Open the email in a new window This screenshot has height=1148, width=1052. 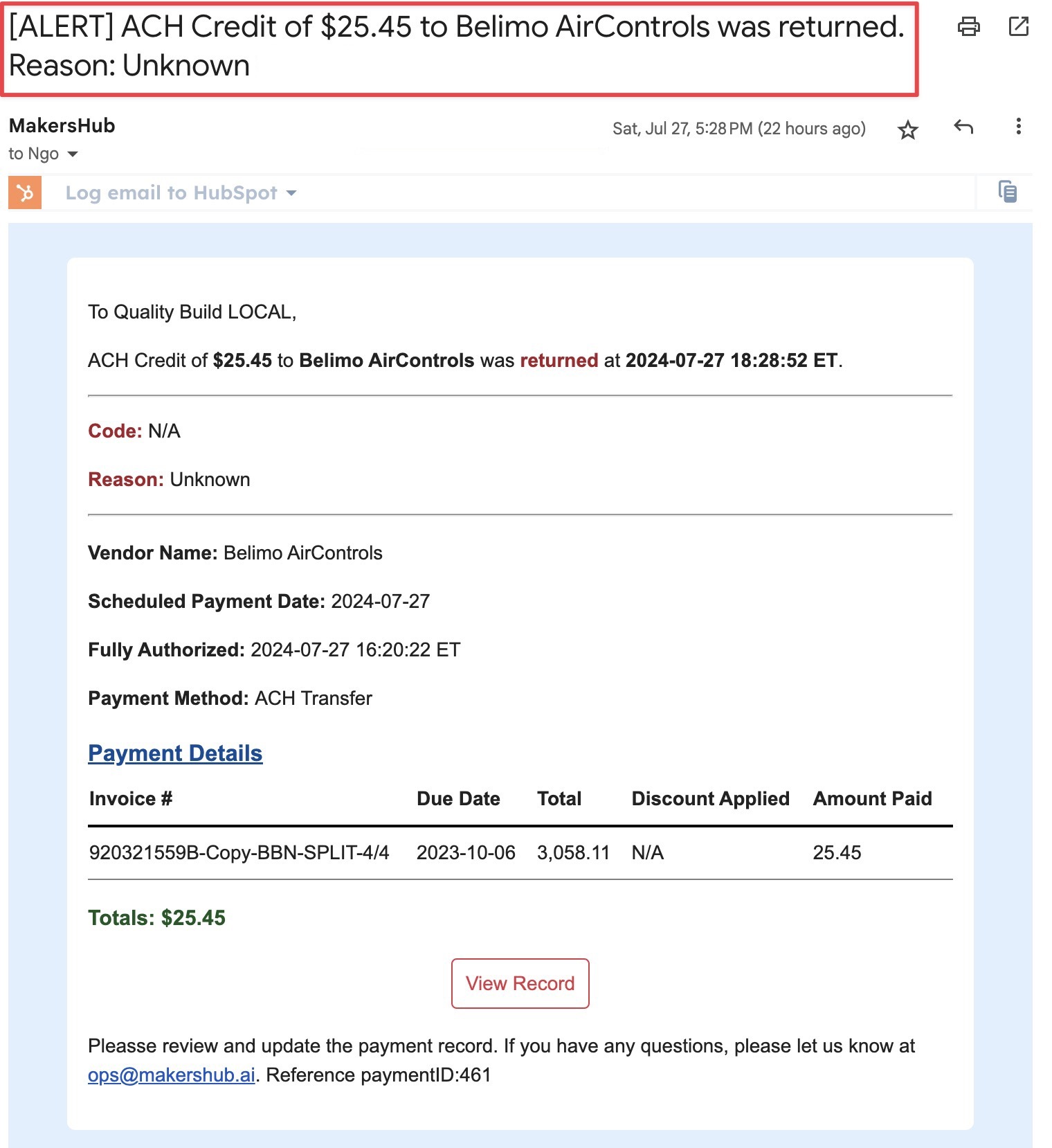coord(1019,26)
